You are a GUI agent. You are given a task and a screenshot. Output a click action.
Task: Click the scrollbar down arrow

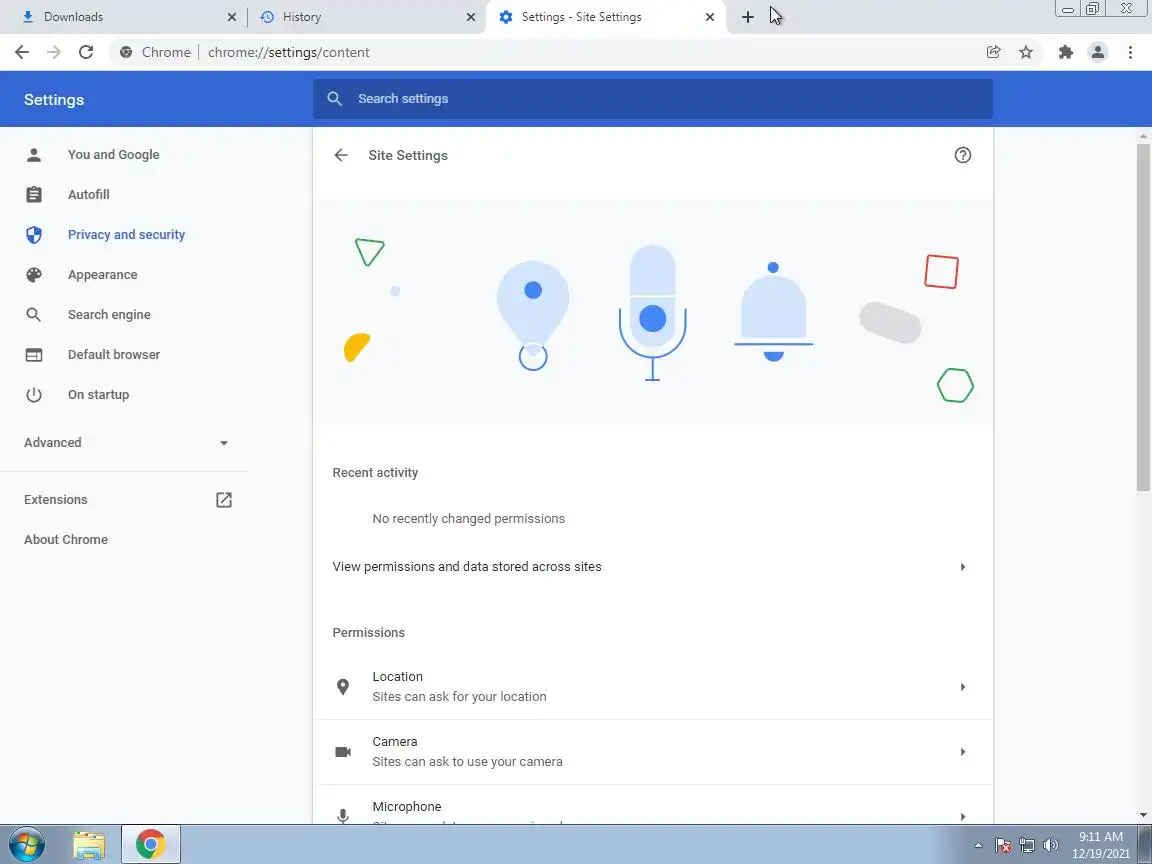(1143, 815)
